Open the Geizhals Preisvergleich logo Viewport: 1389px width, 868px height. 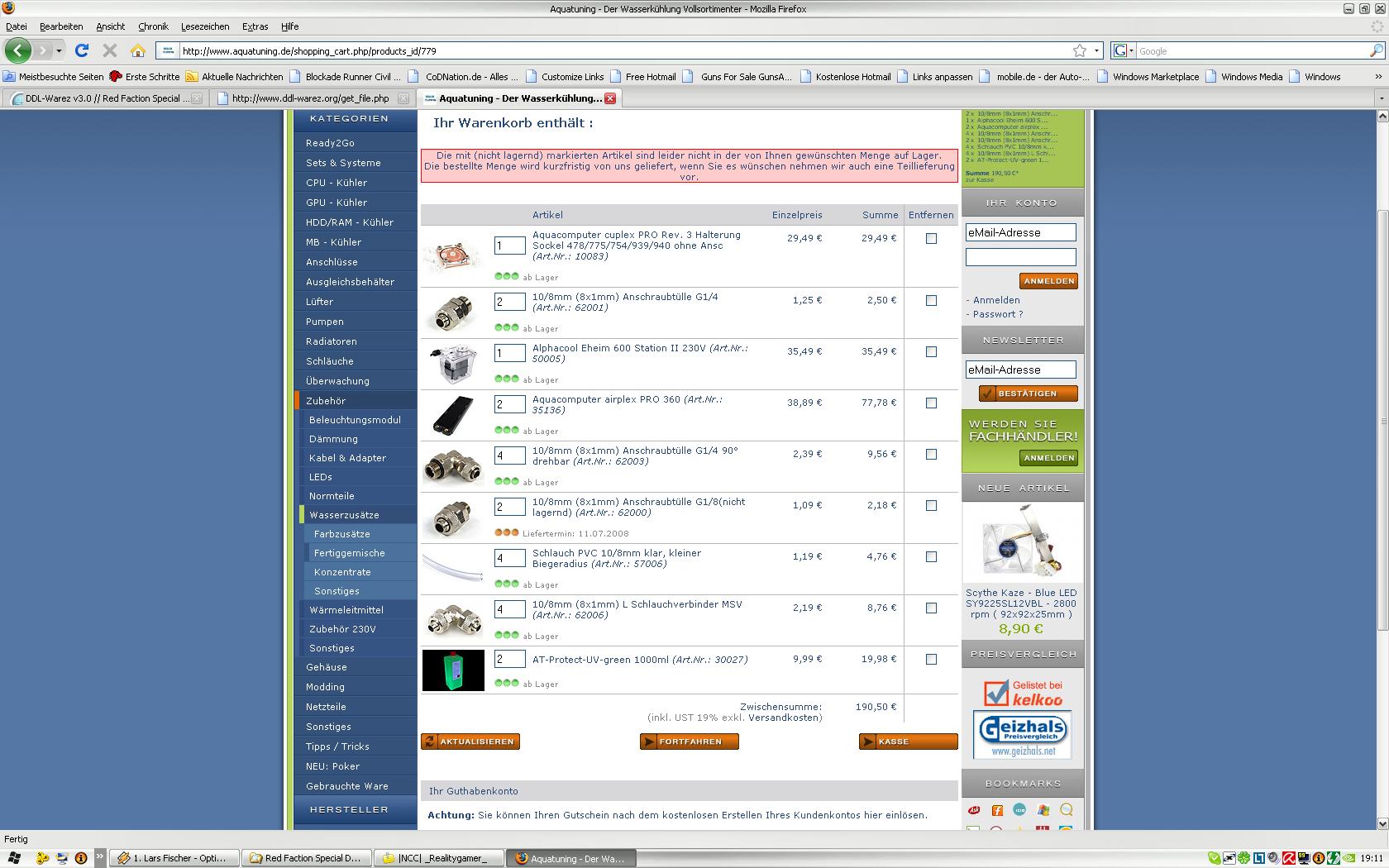1023,735
